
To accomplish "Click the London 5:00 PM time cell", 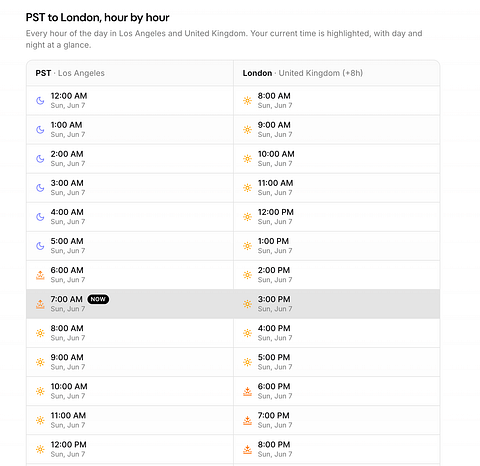I will (274, 362).
